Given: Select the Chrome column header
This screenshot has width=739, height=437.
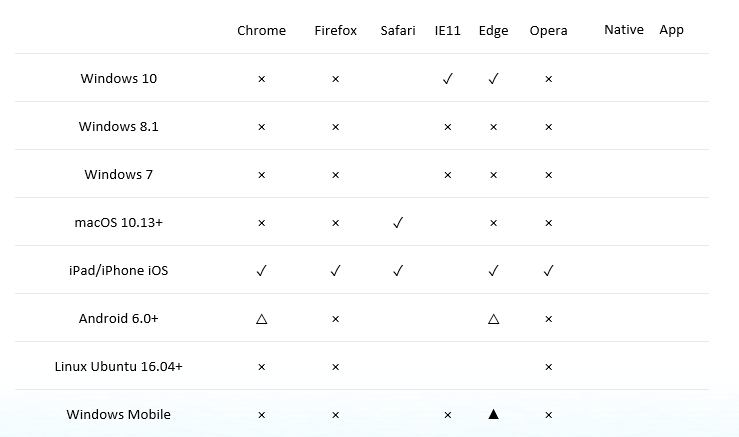Looking at the screenshot, I should click(262, 30).
